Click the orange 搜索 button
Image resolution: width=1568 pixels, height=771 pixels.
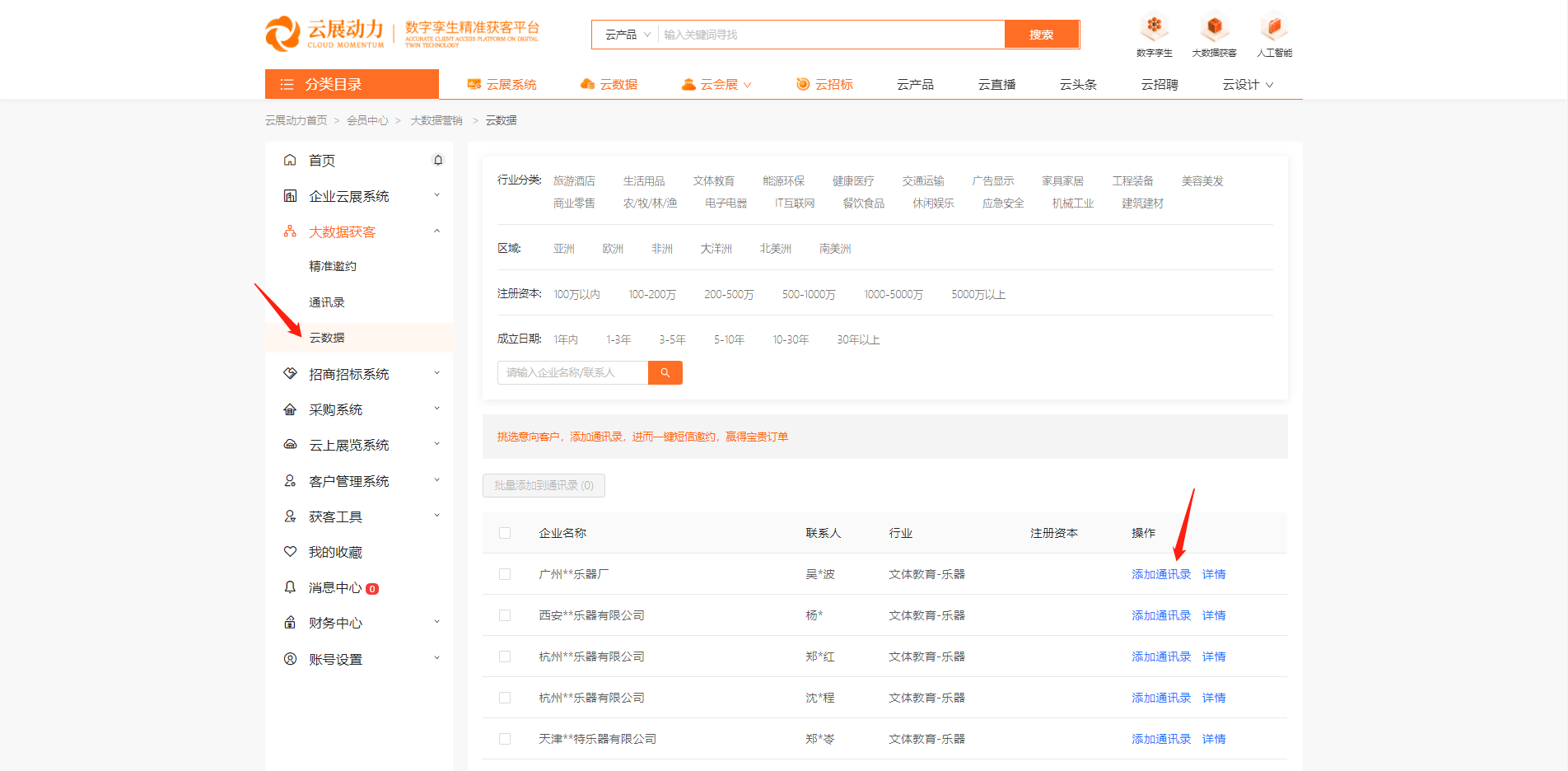[x=1041, y=34]
